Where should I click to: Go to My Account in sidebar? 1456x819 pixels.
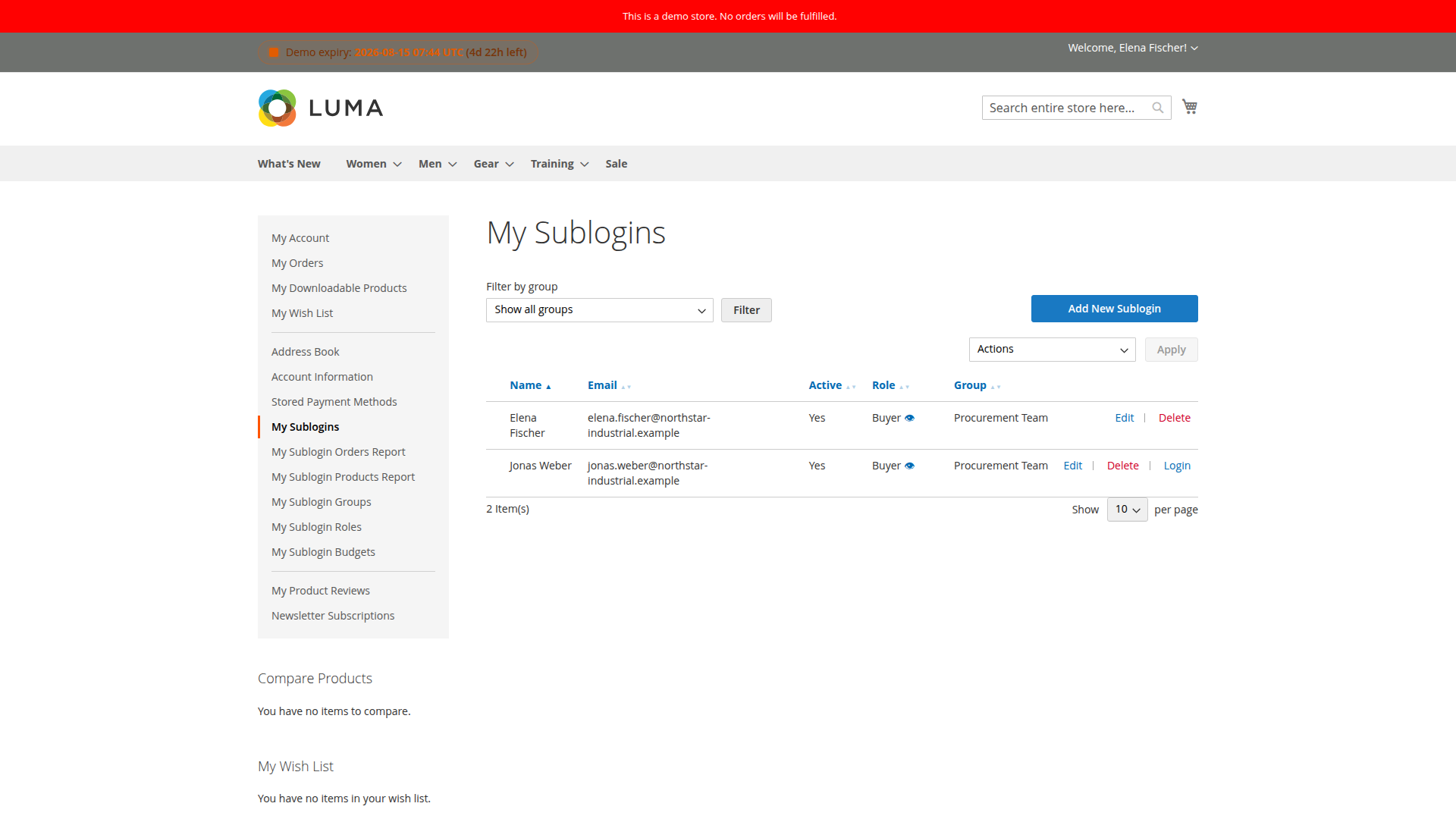(300, 238)
